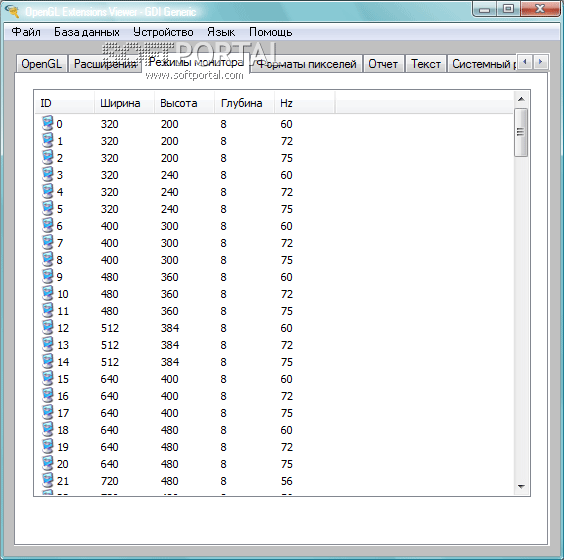Maximize the OpenGL Extensions Viewer window
The width and height of the screenshot is (564, 560).
point(508,9)
